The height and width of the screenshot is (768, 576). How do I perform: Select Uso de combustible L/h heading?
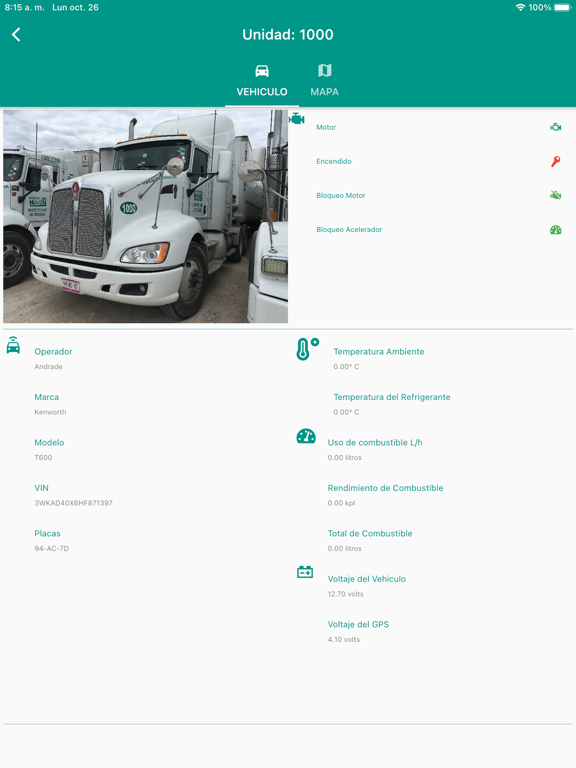point(375,443)
